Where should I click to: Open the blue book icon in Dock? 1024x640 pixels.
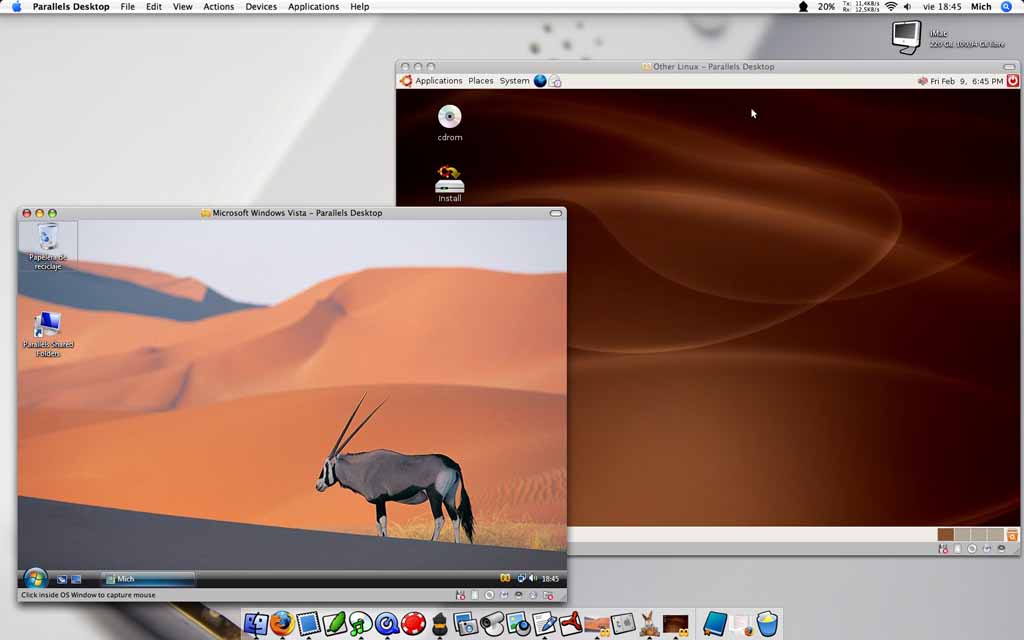(x=714, y=624)
